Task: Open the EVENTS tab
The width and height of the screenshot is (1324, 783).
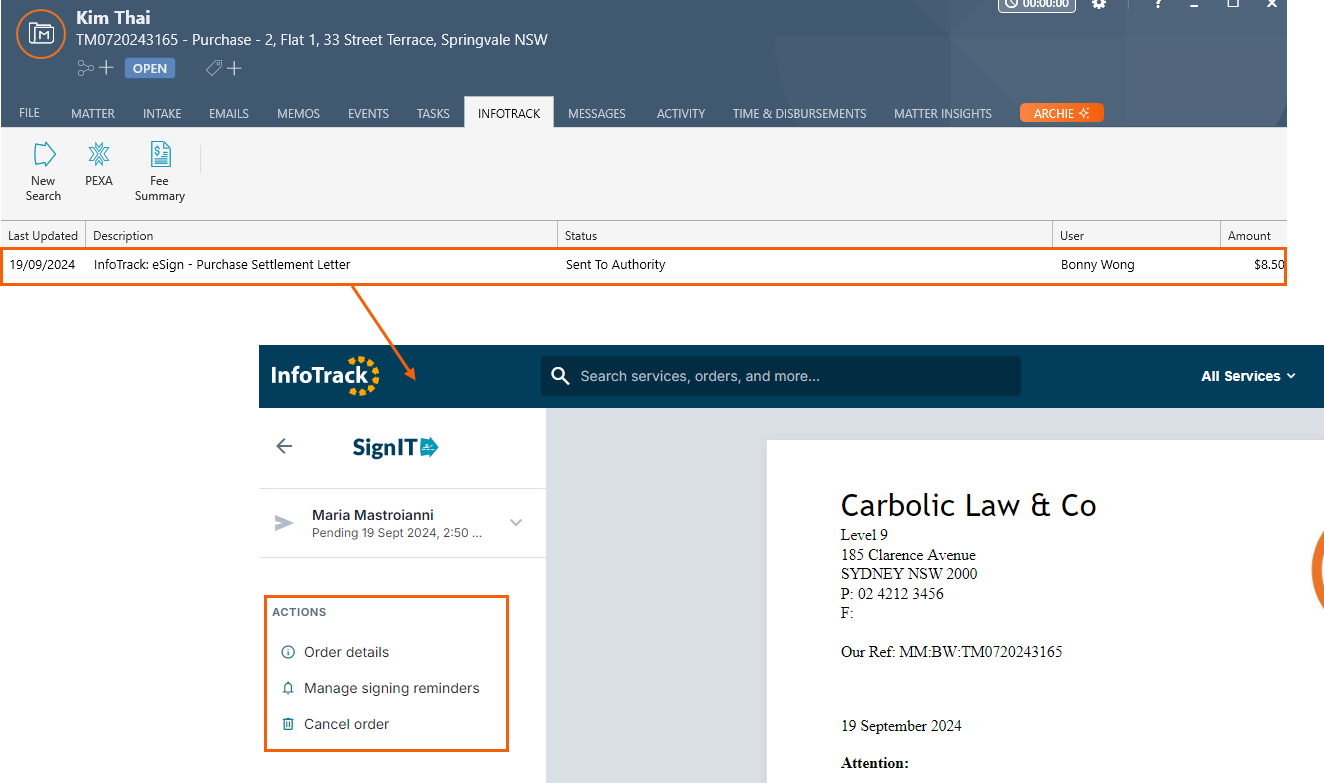Action: click(x=368, y=113)
